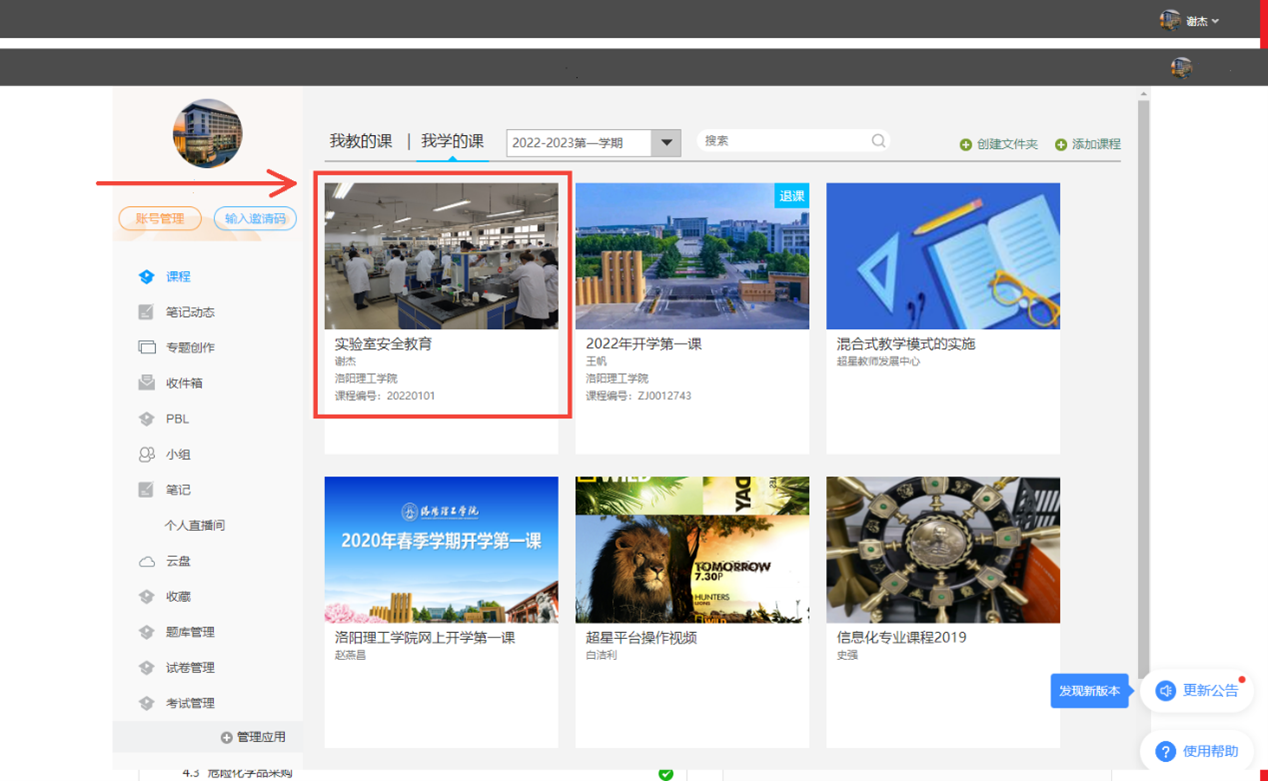Open the 实验室安全教育 course thumbnail
This screenshot has width=1268, height=781.
pos(441,256)
